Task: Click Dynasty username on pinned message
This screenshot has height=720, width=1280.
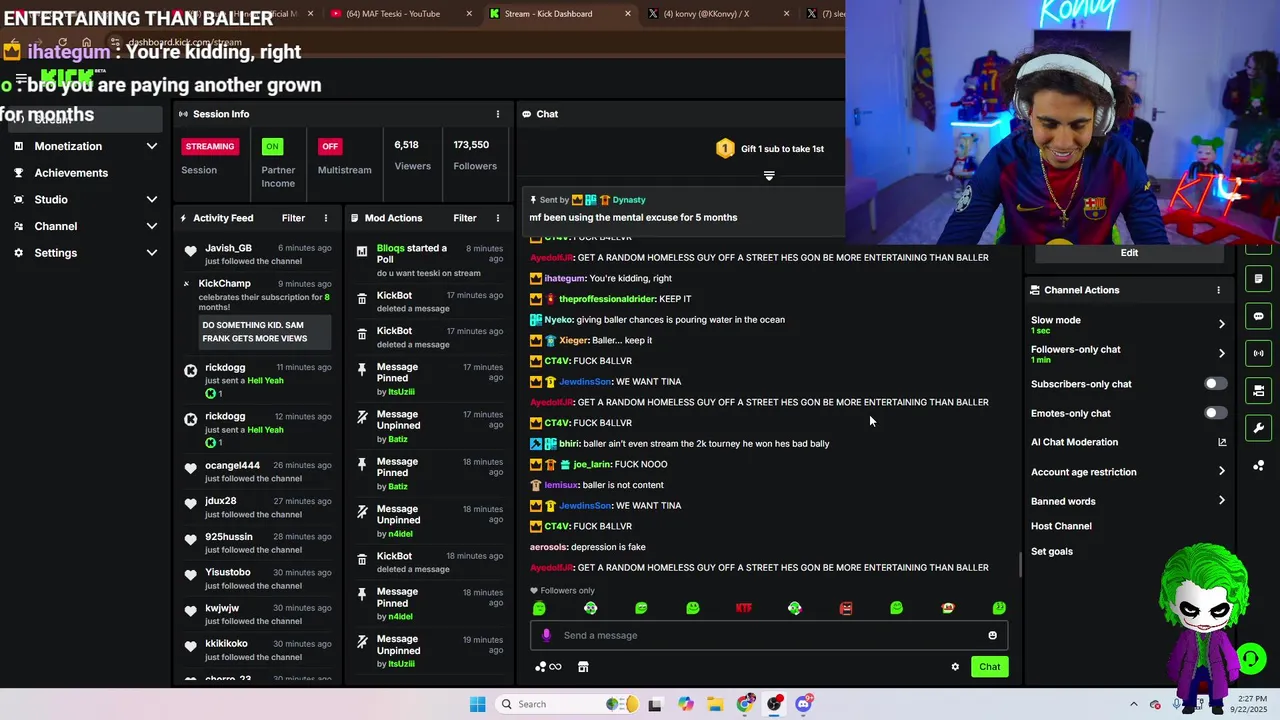Action: click(629, 200)
